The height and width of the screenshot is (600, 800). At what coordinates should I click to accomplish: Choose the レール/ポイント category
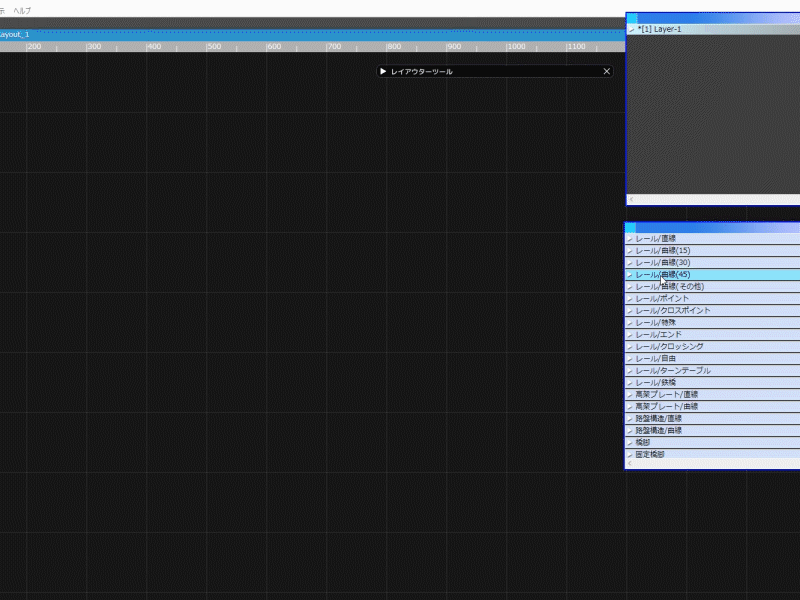pyautogui.click(x=662, y=298)
